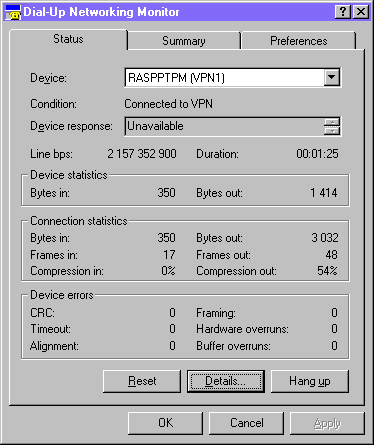This screenshot has width=374, height=445.
Task: Click the Cancel button
Action: [246, 423]
